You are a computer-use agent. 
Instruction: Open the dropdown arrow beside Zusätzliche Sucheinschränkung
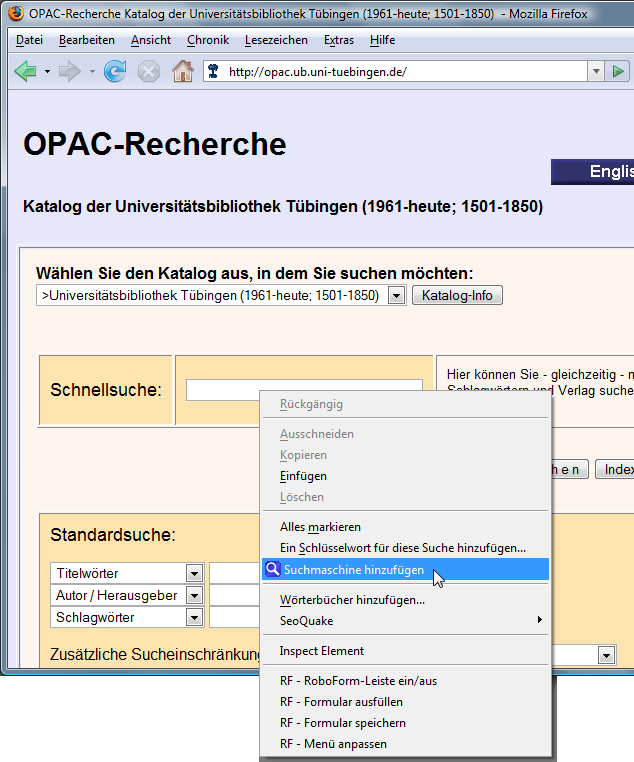606,655
